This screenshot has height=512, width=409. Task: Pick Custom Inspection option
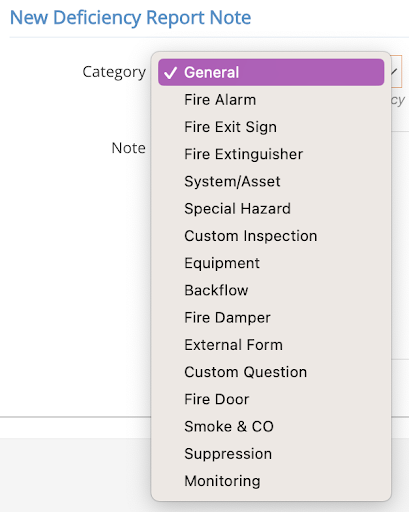coord(271,236)
